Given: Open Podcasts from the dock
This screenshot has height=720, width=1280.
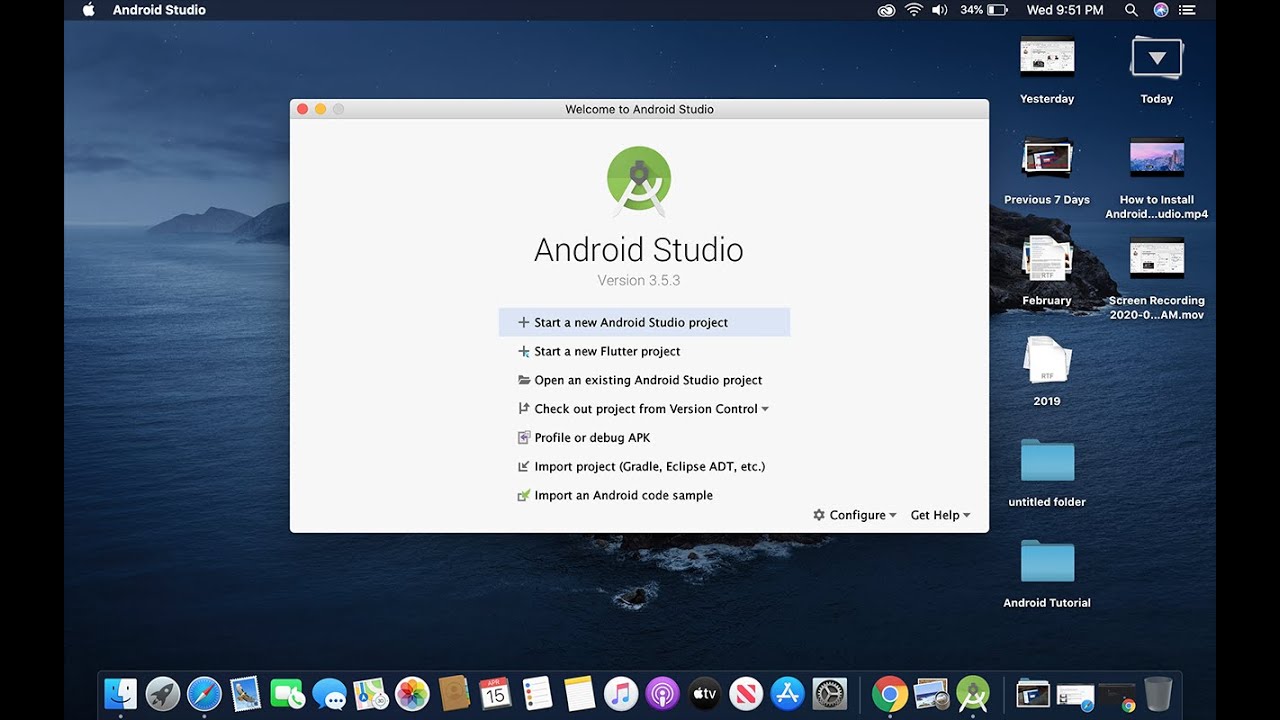Looking at the screenshot, I should (x=662, y=693).
